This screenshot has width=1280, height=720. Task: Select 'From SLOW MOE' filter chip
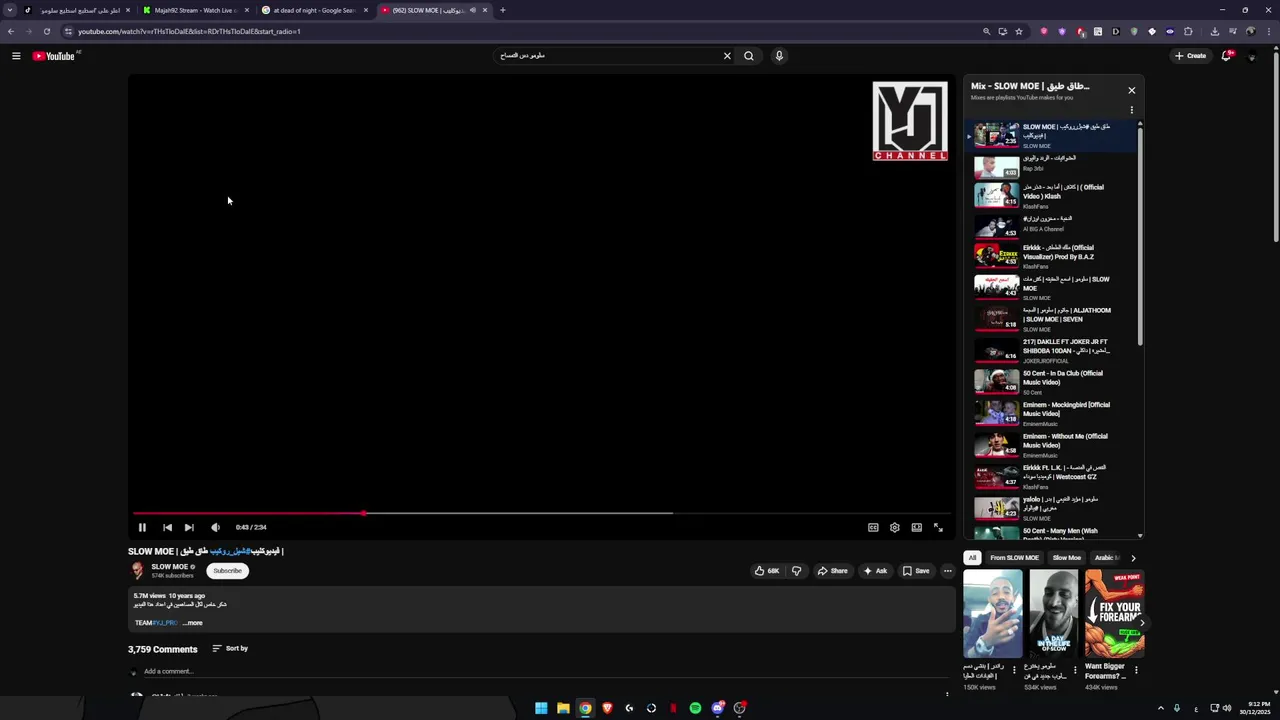coord(1014,558)
